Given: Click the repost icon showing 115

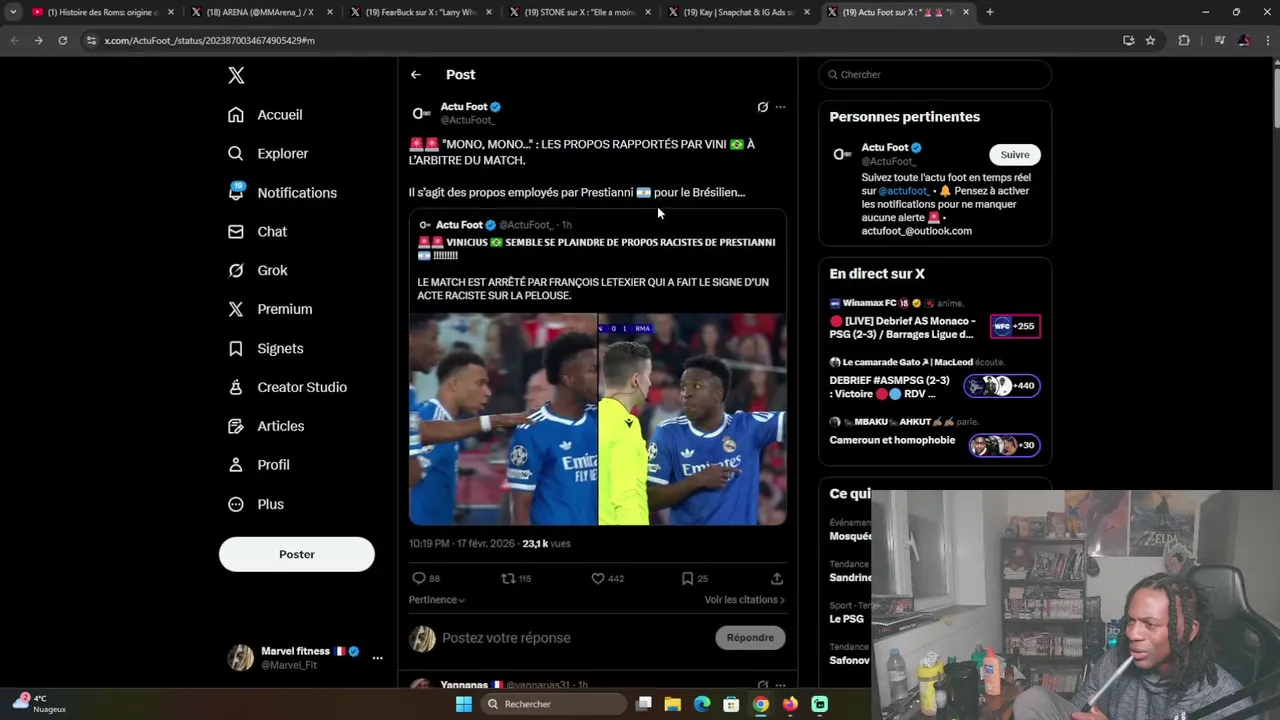Looking at the screenshot, I should point(516,578).
